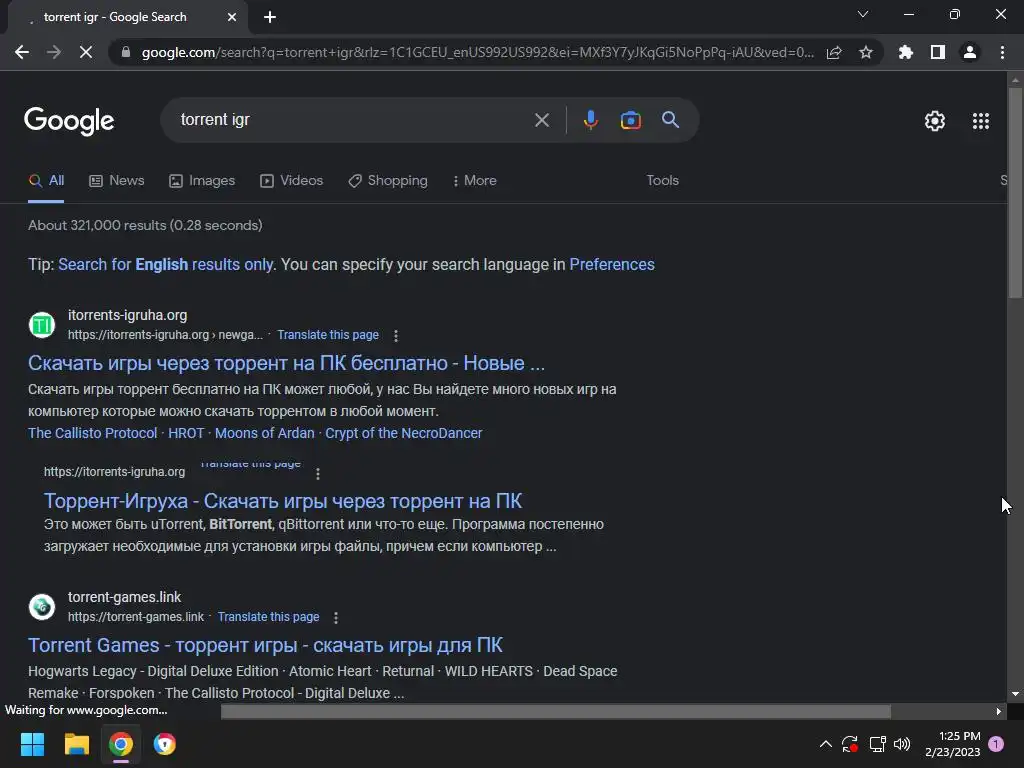
Task: Submit search with magnifier icon
Action: coord(670,120)
